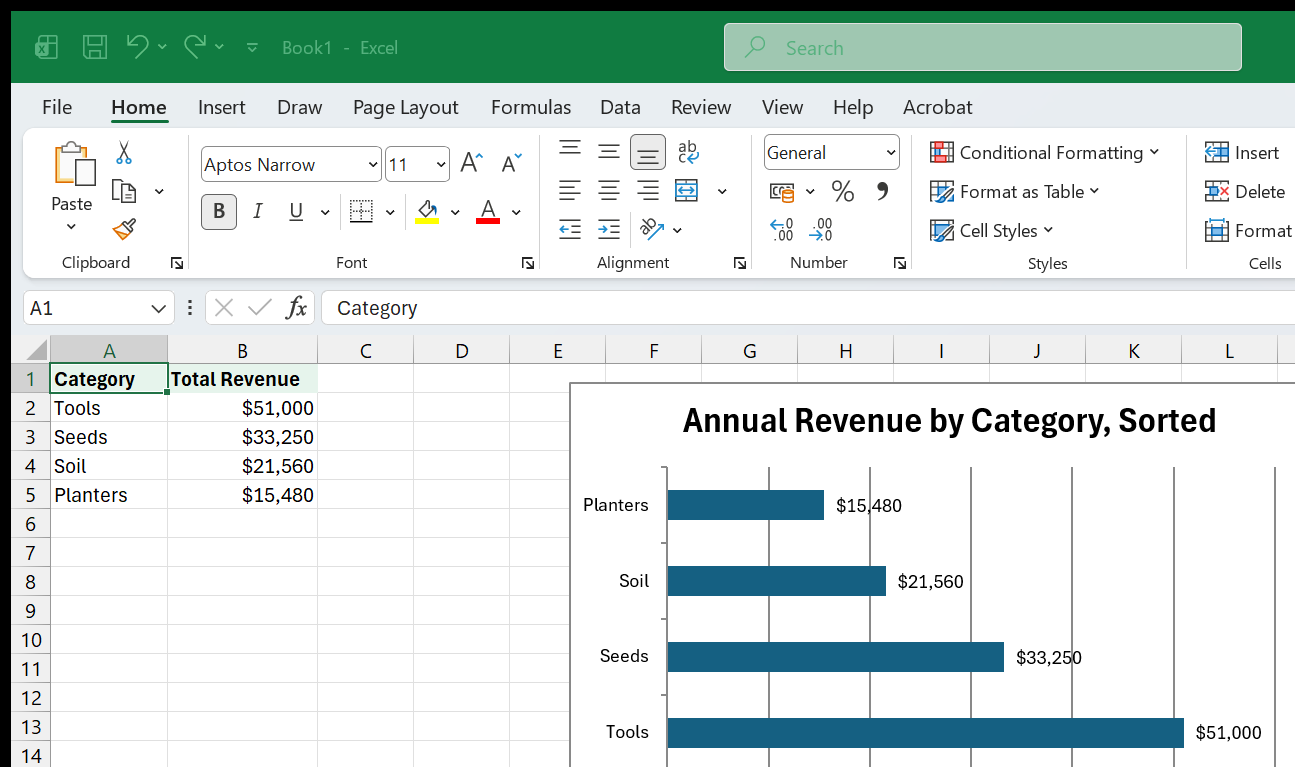Image resolution: width=1295 pixels, height=767 pixels.
Task: Select column B header
Action: [x=242, y=350]
